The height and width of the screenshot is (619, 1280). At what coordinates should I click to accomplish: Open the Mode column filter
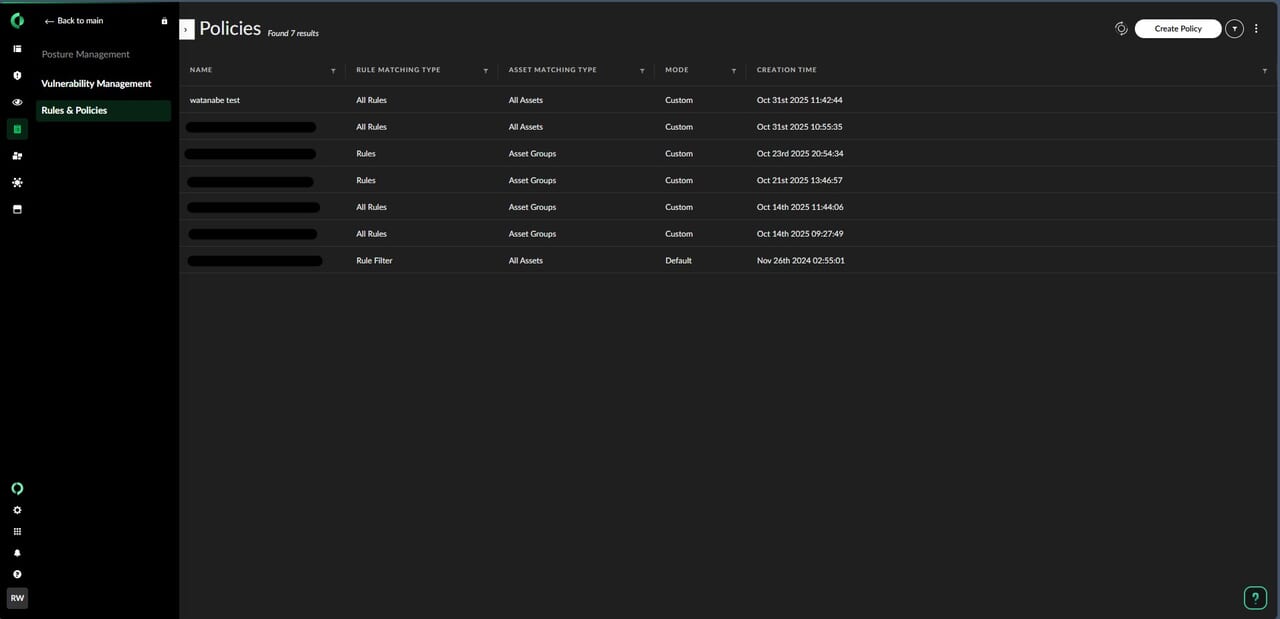click(734, 71)
